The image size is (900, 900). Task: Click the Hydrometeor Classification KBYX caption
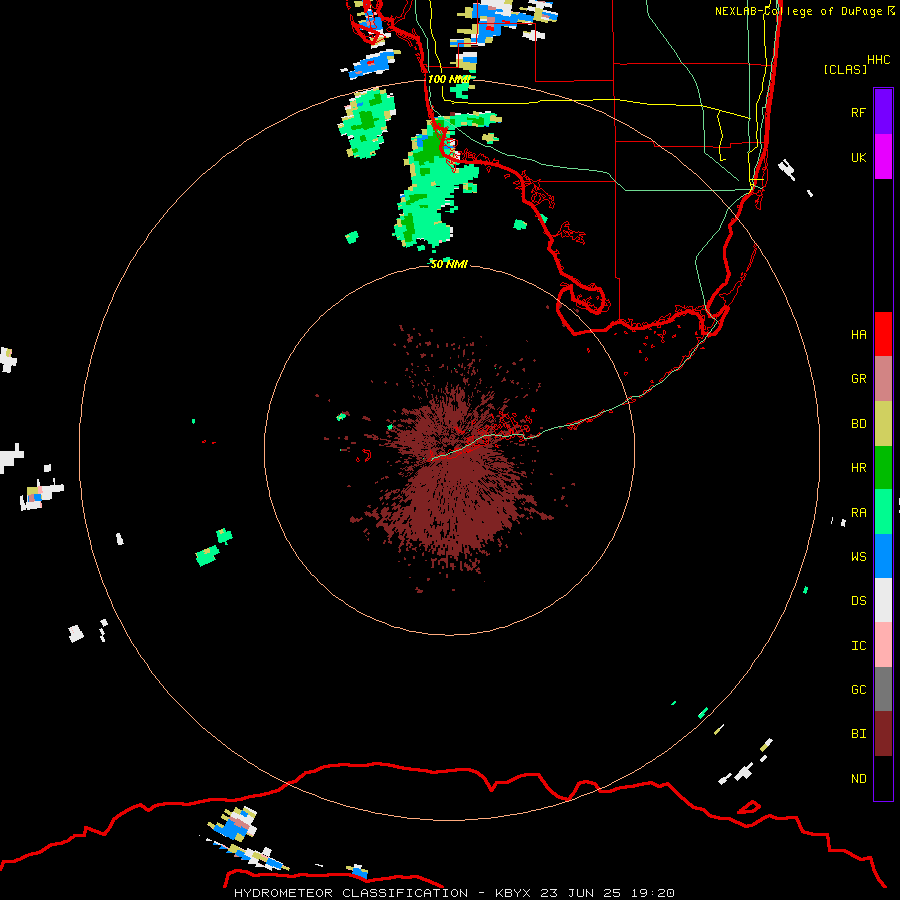[454, 893]
